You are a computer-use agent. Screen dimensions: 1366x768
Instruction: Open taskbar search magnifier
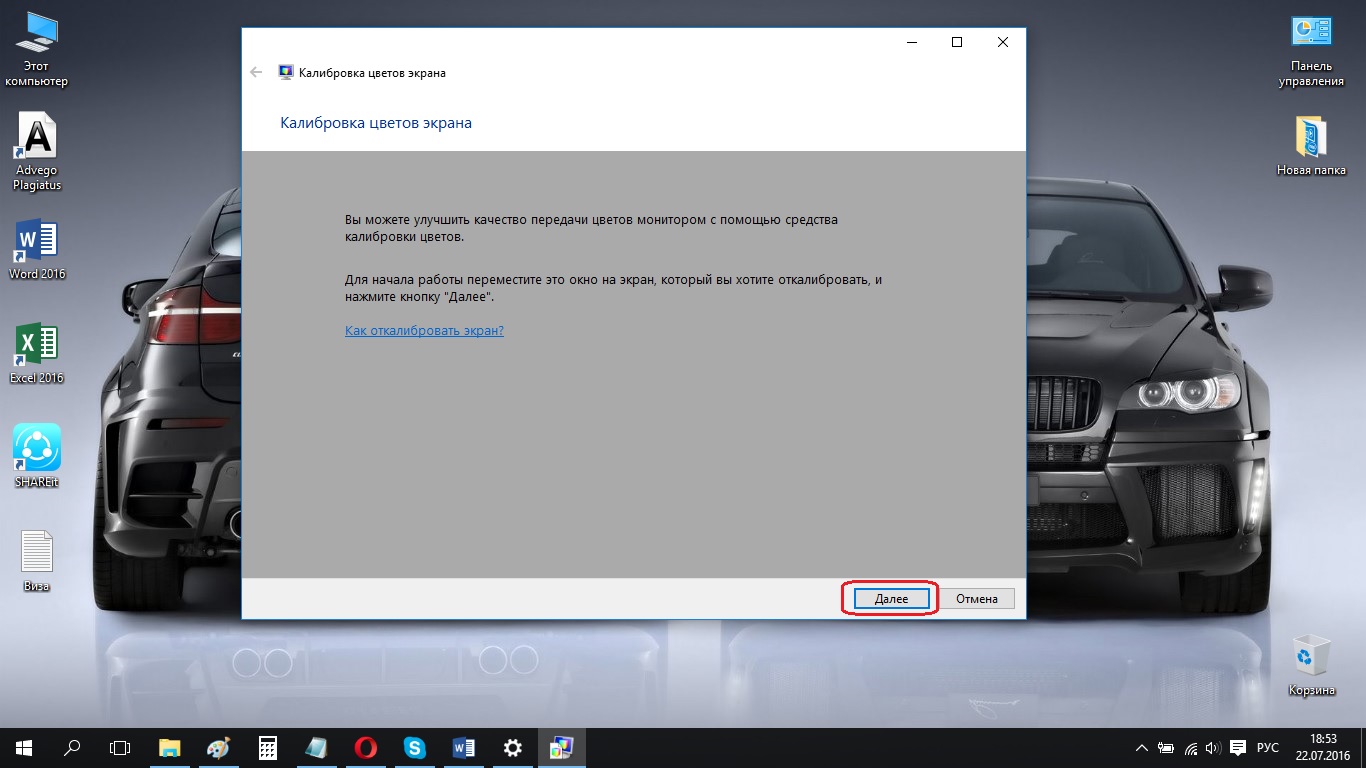click(x=72, y=747)
